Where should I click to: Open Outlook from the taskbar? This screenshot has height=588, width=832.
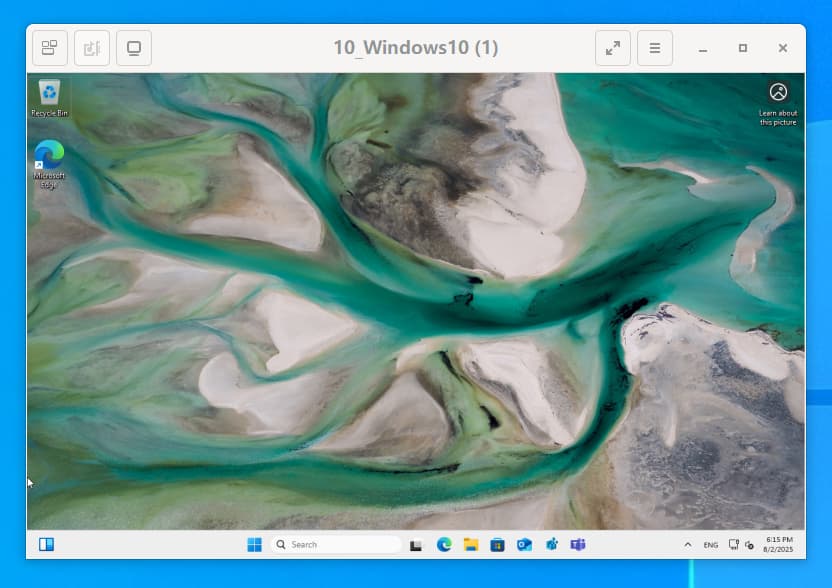[524, 545]
